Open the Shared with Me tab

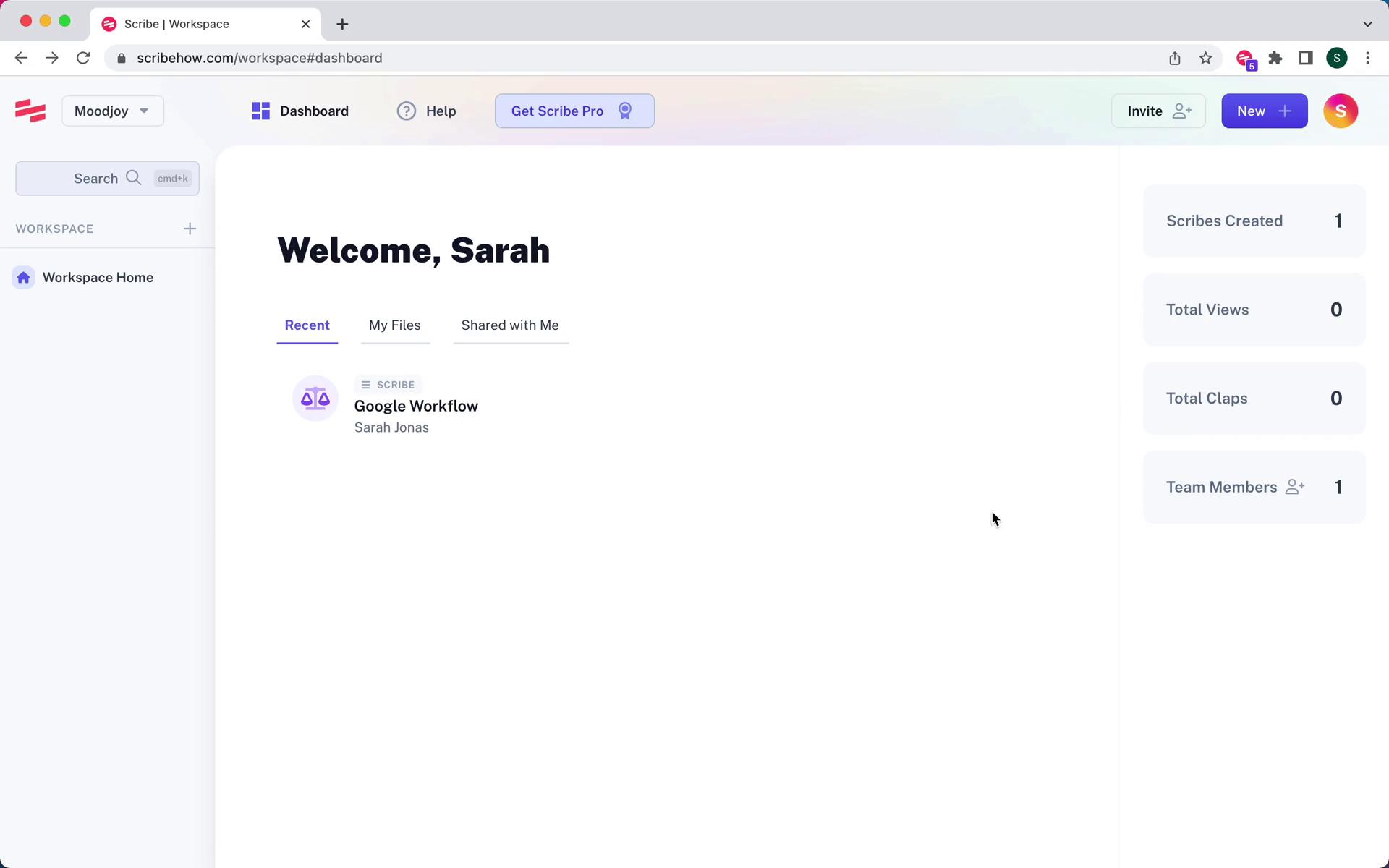510,325
